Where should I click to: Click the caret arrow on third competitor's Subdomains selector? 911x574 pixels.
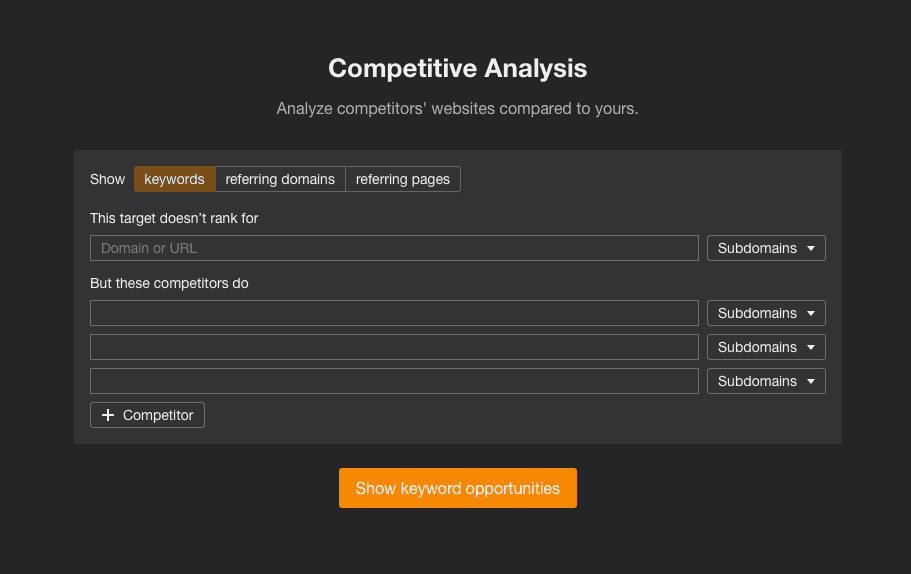coord(811,381)
